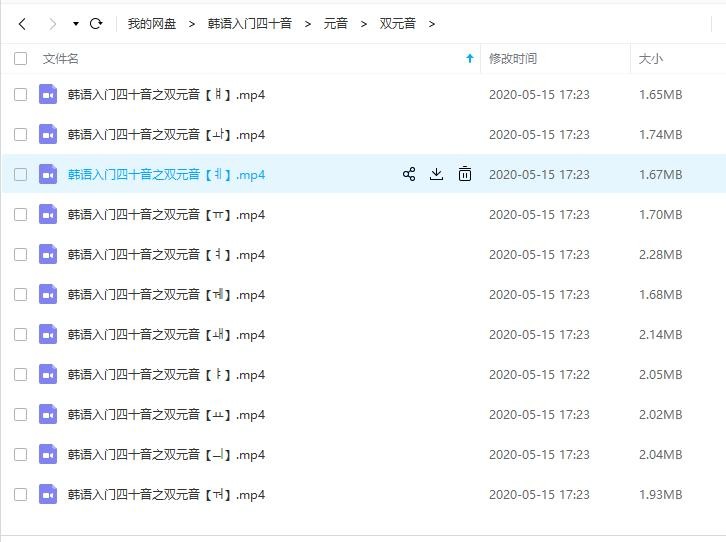Click the forward navigation arrow
This screenshot has height=542, width=726.
pos(52,23)
